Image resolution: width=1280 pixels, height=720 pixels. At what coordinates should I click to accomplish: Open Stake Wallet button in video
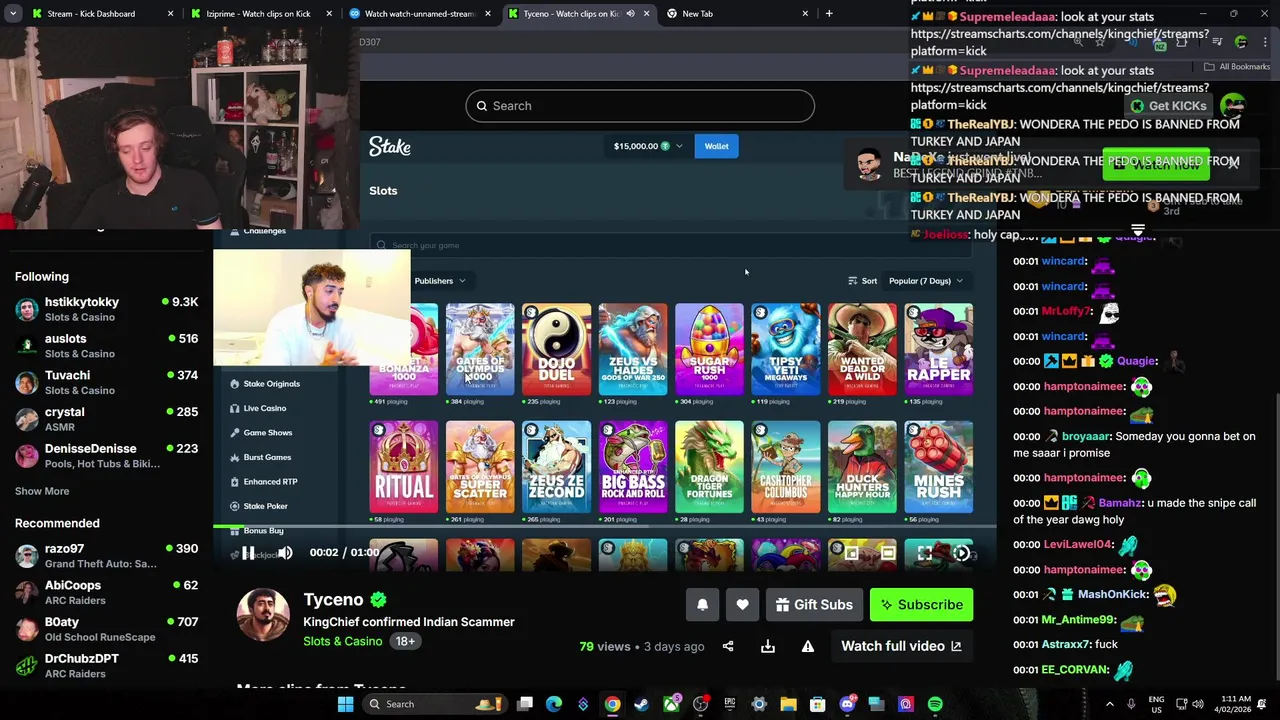click(716, 146)
